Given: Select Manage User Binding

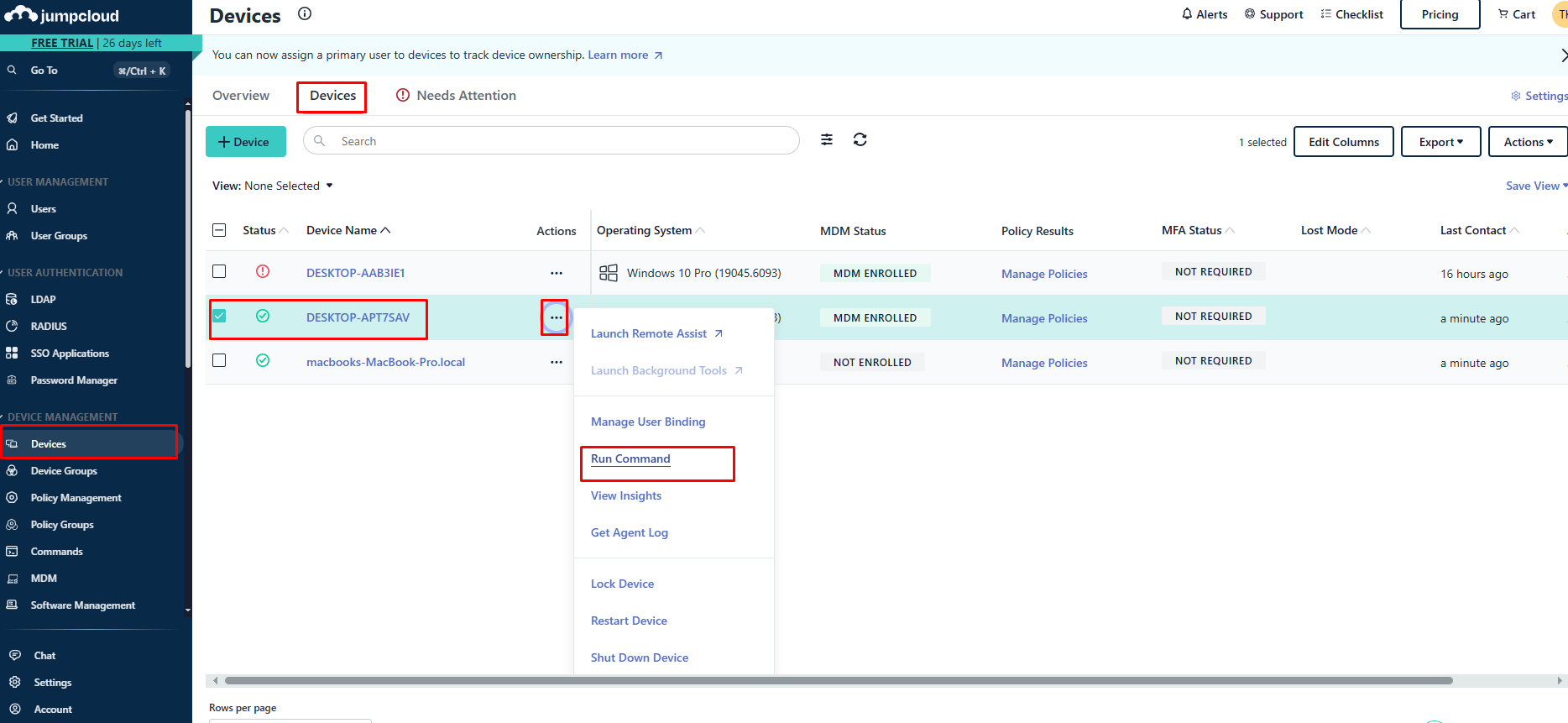Looking at the screenshot, I should (648, 422).
